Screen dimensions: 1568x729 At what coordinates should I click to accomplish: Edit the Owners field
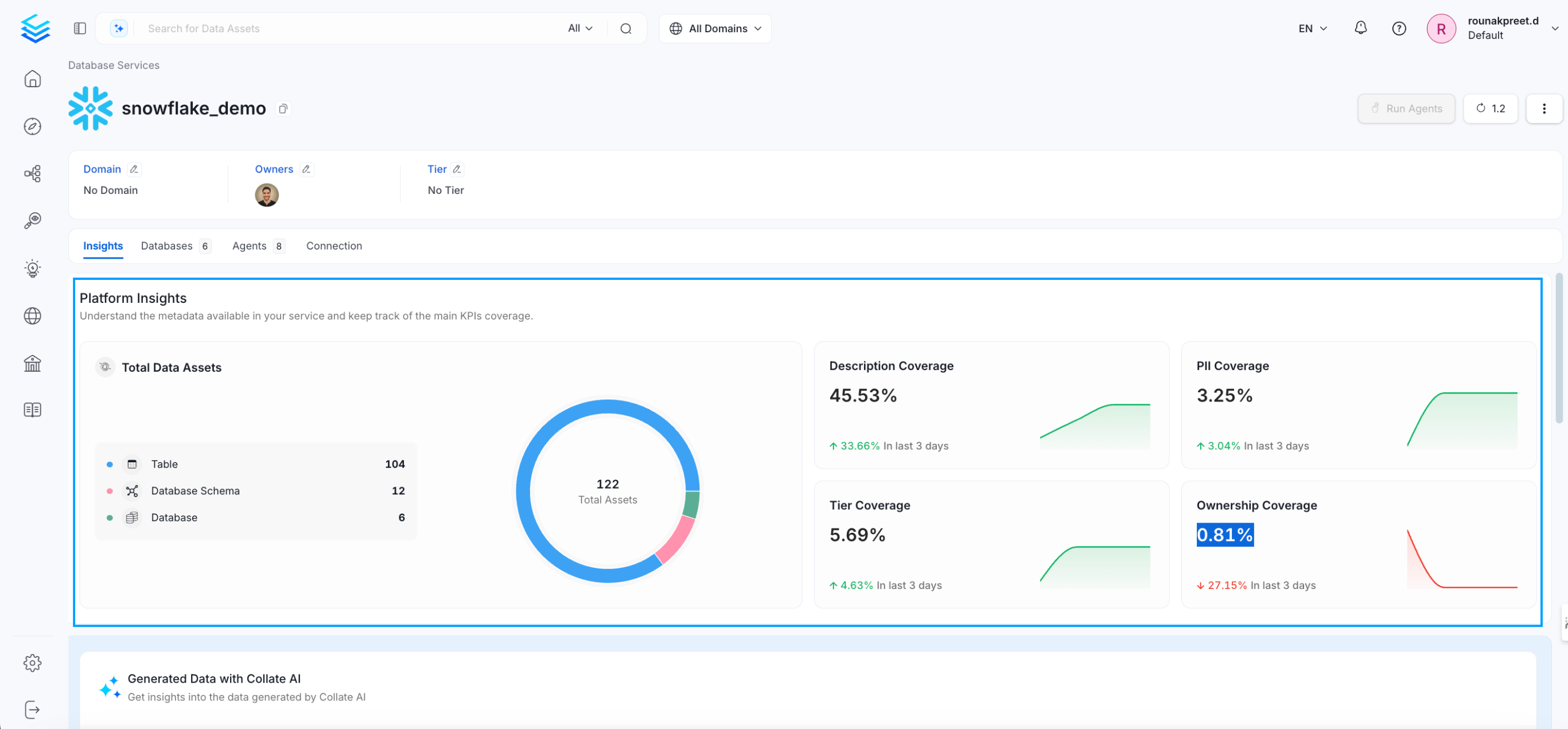pos(307,169)
